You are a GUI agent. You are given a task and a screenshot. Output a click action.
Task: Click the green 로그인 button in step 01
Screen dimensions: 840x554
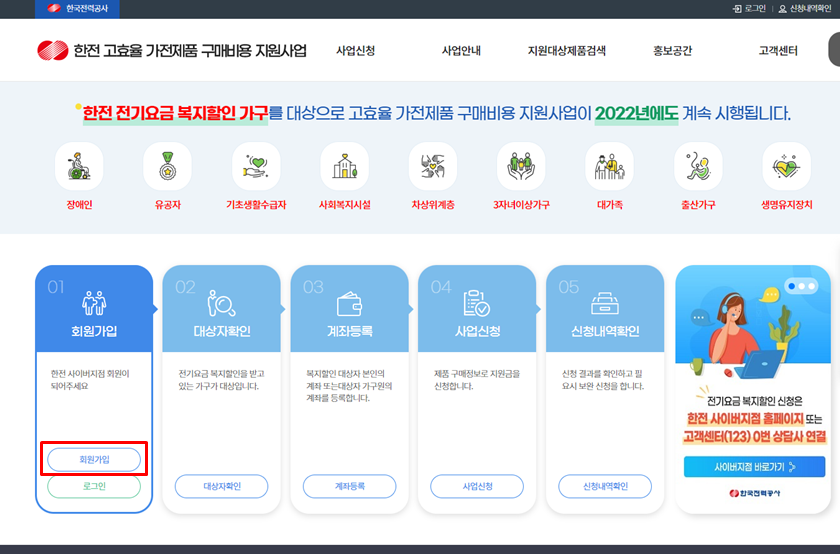[x=94, y=486]
